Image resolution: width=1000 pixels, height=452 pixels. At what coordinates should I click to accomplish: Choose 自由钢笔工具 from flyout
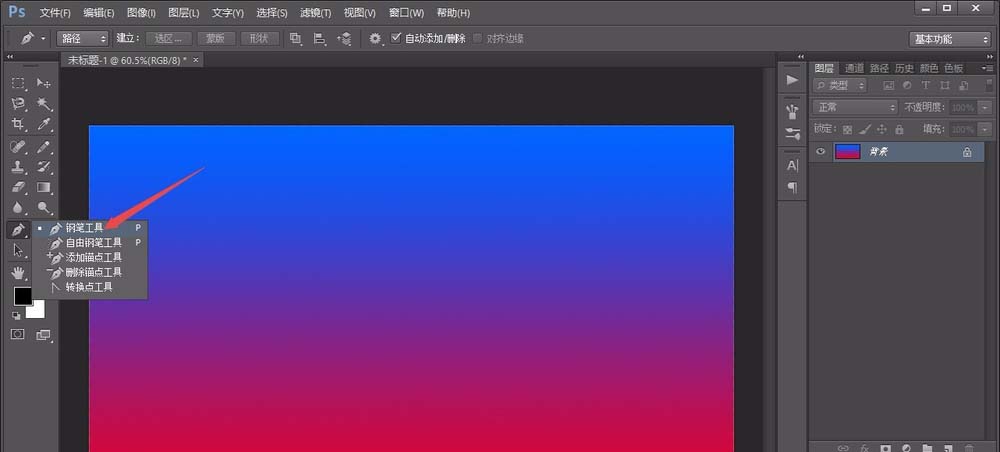(x=89, y=242)
